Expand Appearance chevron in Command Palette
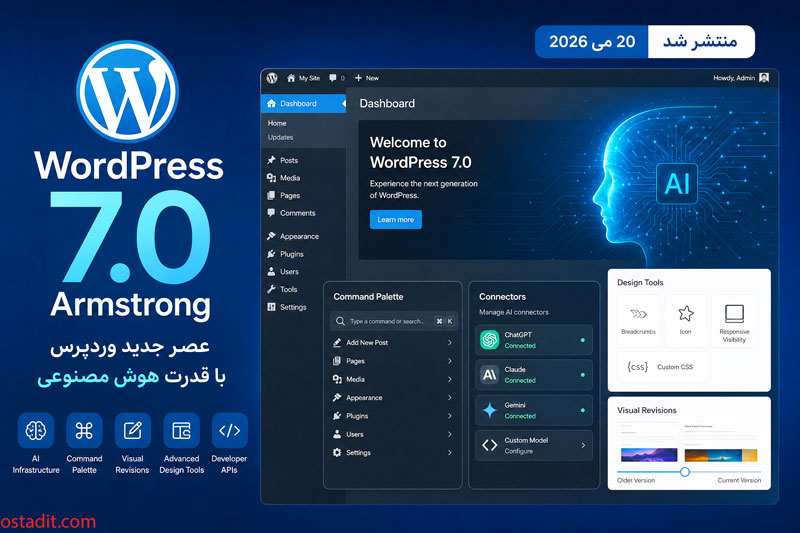The image size is (800, 533). 449,397
